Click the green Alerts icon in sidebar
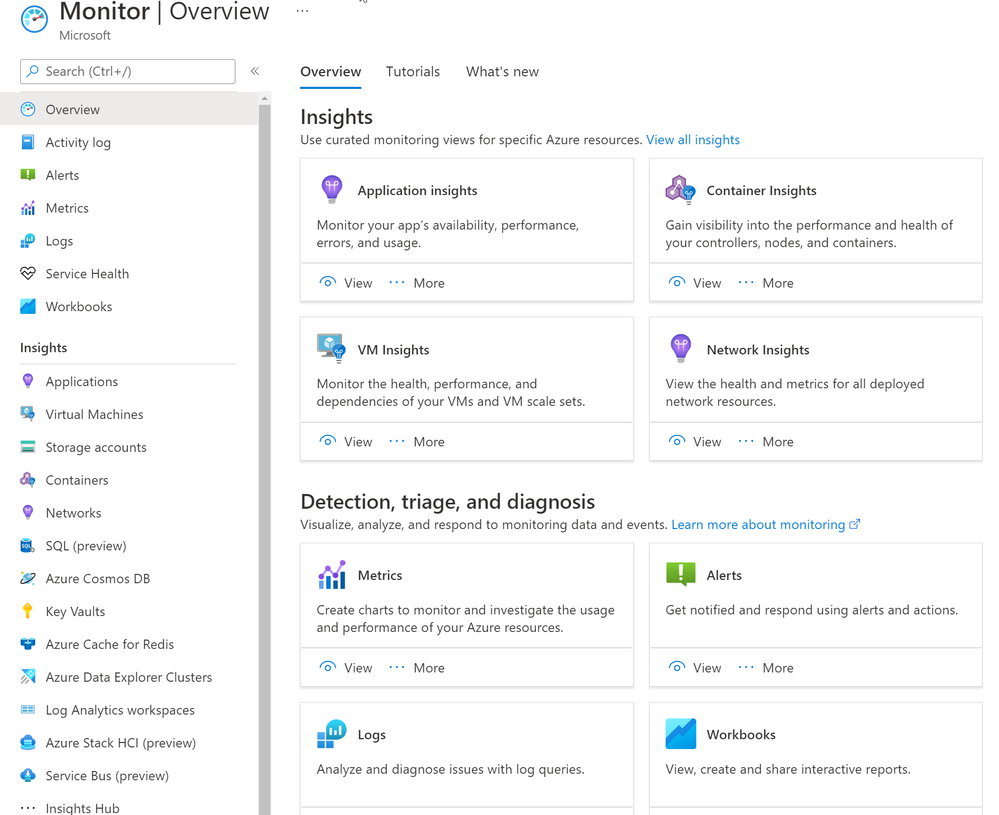 28,175
